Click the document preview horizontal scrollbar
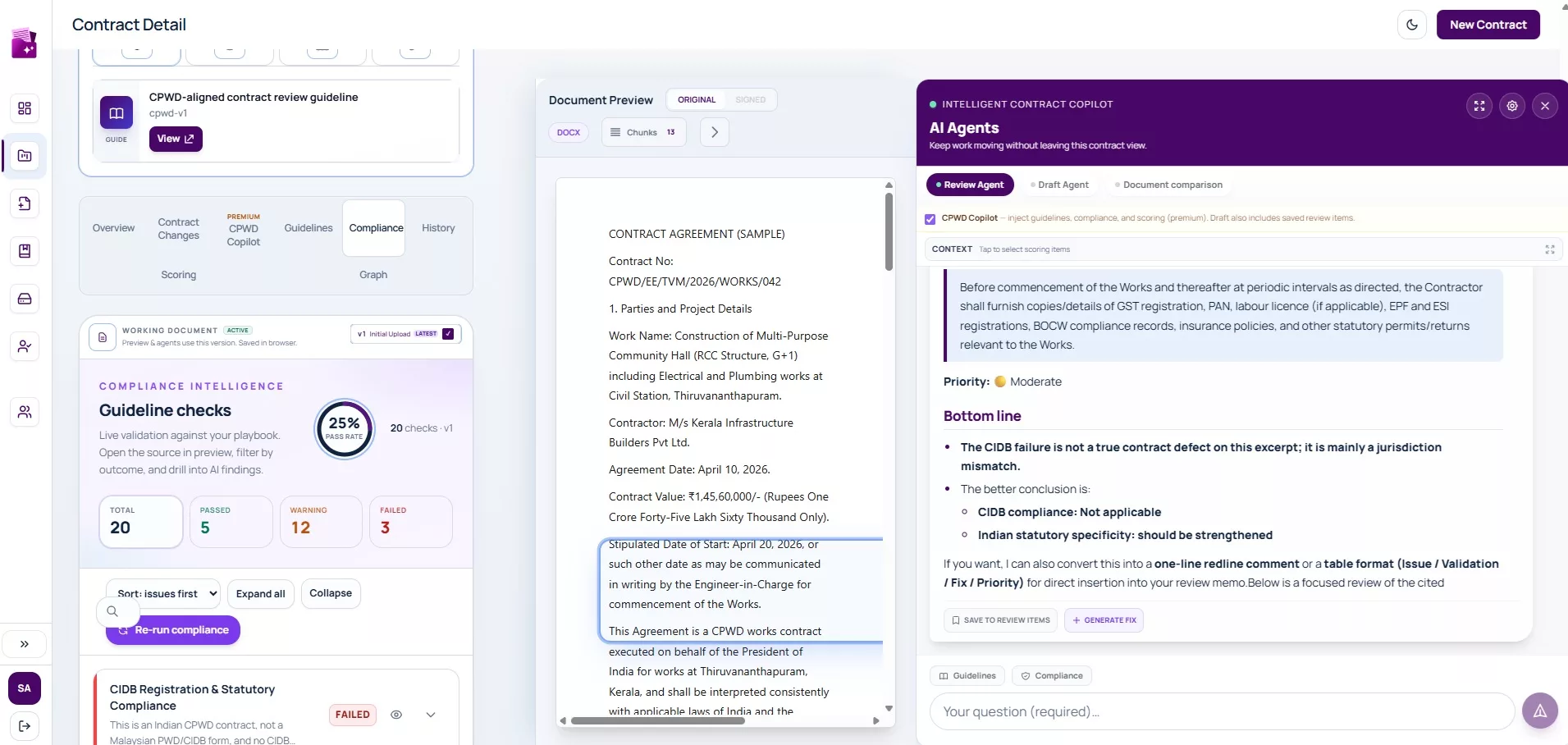 click(x=658, y=721)
